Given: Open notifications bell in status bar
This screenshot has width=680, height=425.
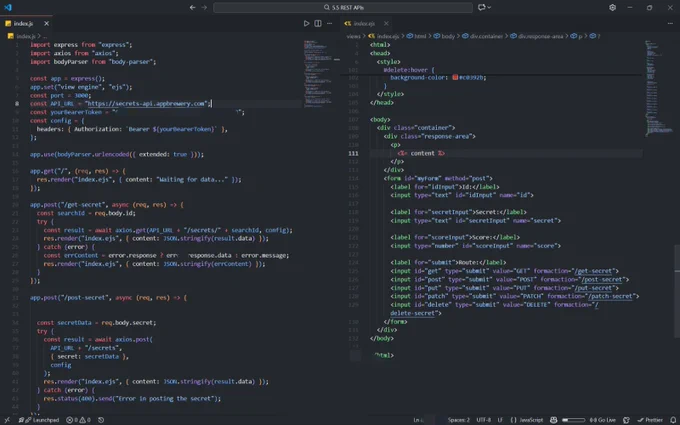Looking at the screenshot, I should [673, 420].
